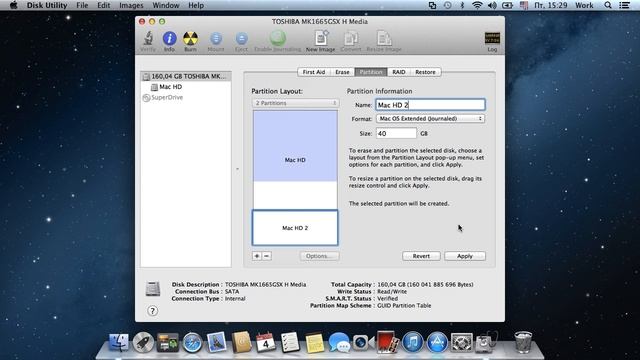Switch to the Erase tab
640x360 pixels.
click(x=342, y=72)
